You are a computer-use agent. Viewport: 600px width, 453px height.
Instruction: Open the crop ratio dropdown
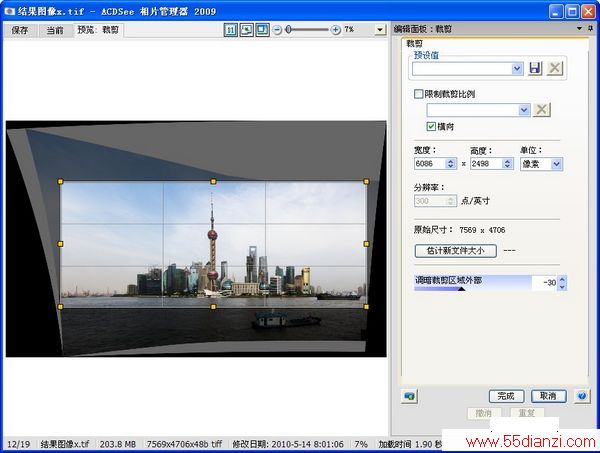[x=524, y=110]
